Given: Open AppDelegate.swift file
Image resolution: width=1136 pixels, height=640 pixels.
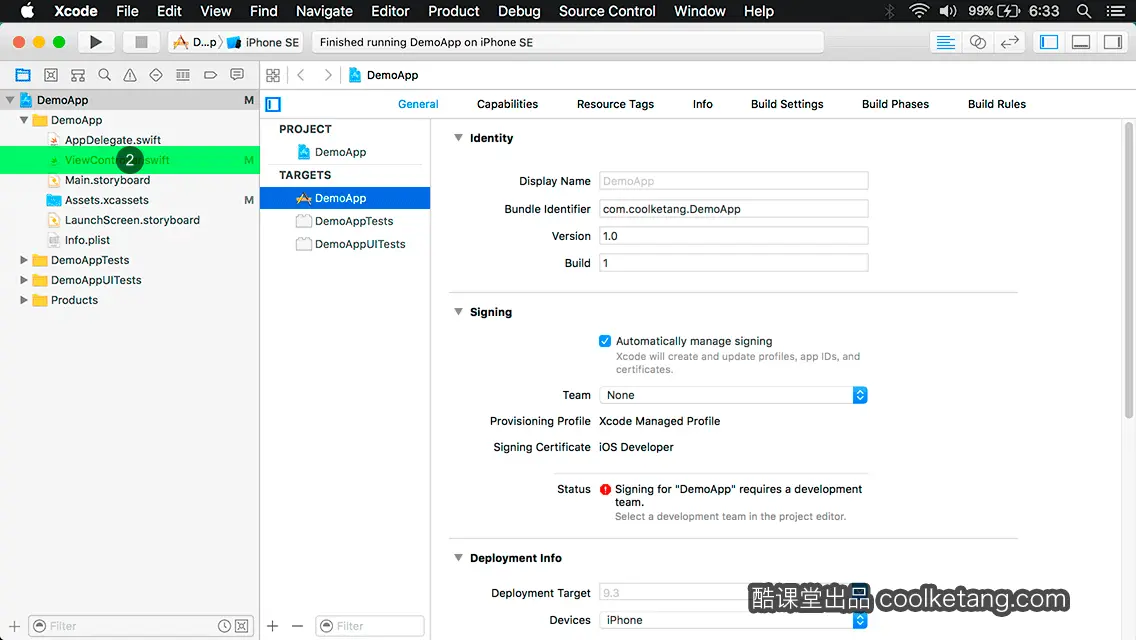Looking at the screenshot, I should pyautogui.click(x=112, y=140).
